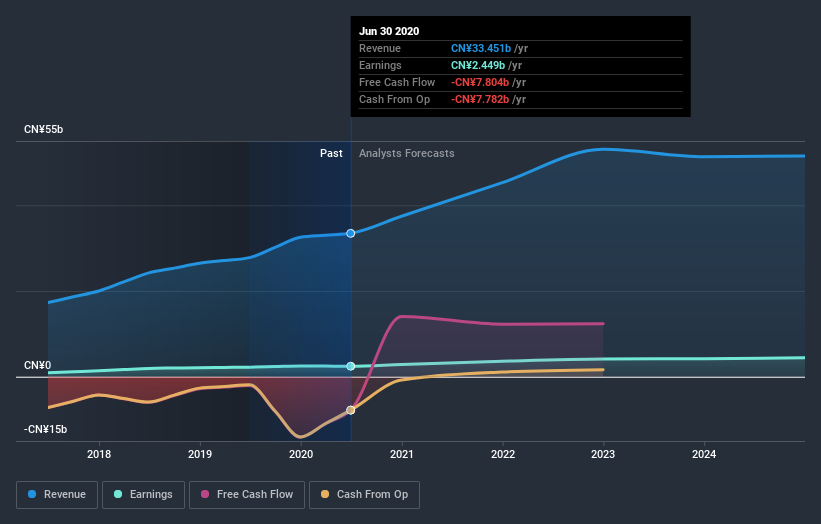
Task: Click the 2023 x-axis label
Action: tap(603, 454)
